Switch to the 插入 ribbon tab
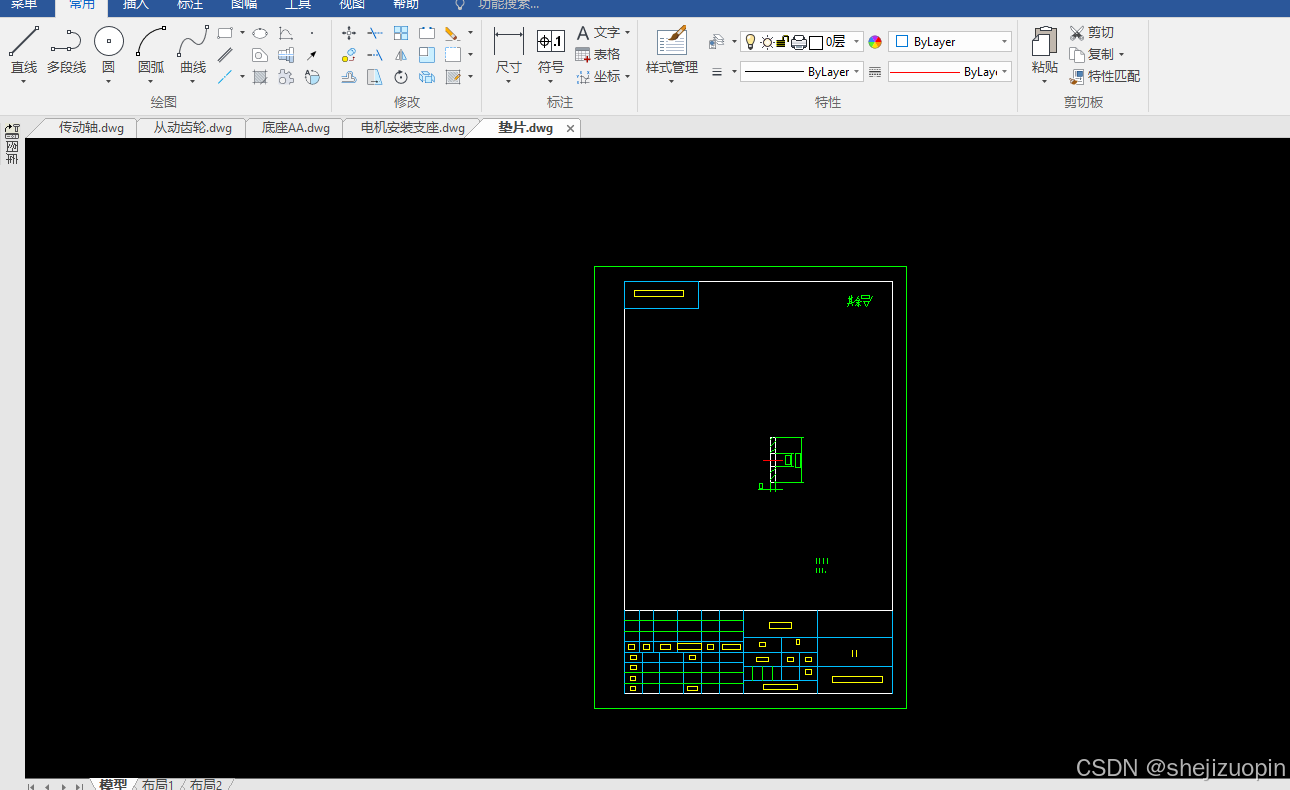Viewport: 1290px width, 790px height. pyautogui.click(x=135, y=5)
